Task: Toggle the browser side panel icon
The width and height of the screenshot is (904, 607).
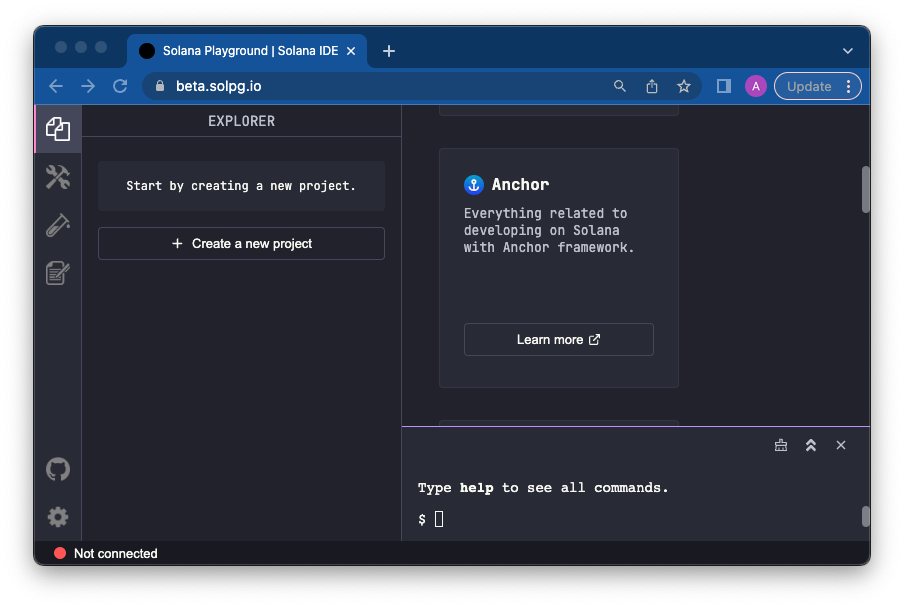Action: point(724,86)
